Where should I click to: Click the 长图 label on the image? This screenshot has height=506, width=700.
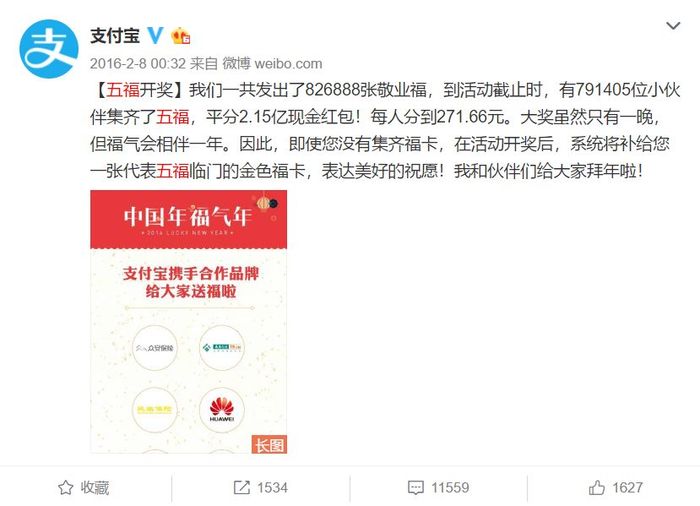click(269, 444)
